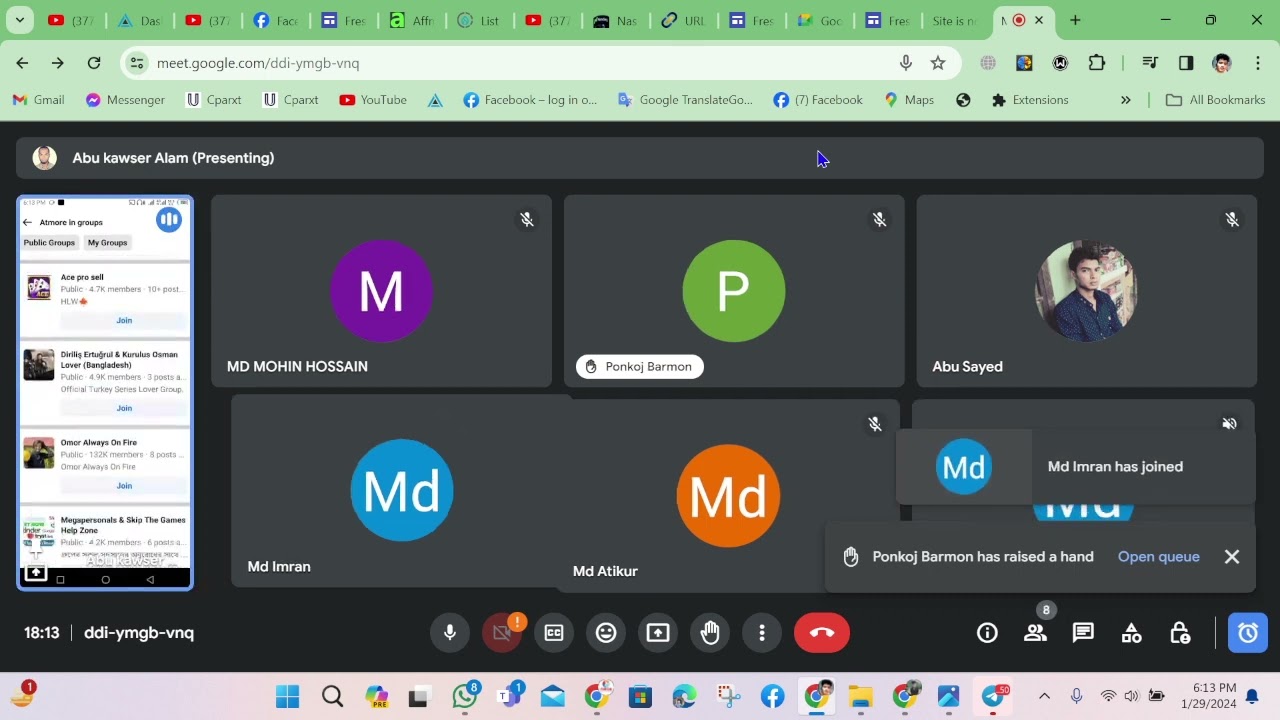
Task: Toggle Chrome side panel icon
Action: (1186, 63)
